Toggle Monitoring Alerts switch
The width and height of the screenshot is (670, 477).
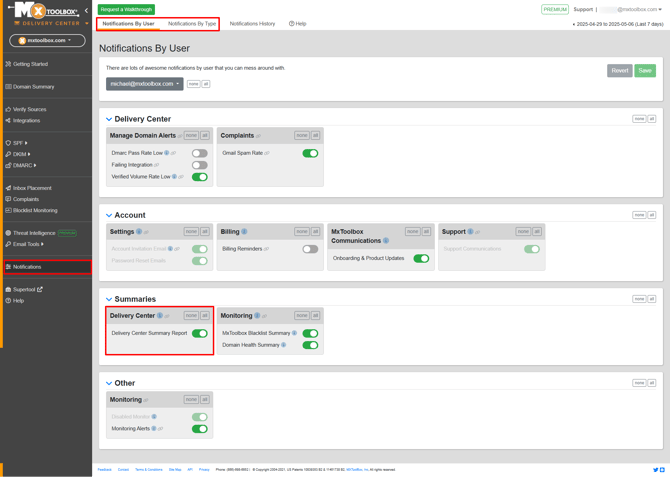200,429
